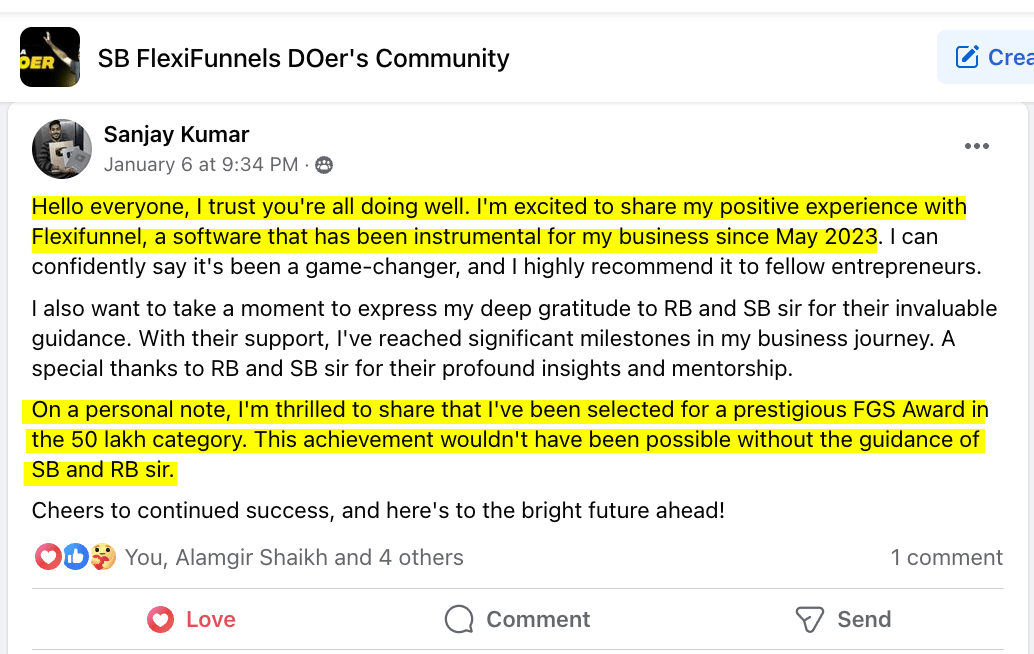Click the Sanjay Kumar name link
The width and height of the screenshot is (1034, 654).
[x=176, y=134]
